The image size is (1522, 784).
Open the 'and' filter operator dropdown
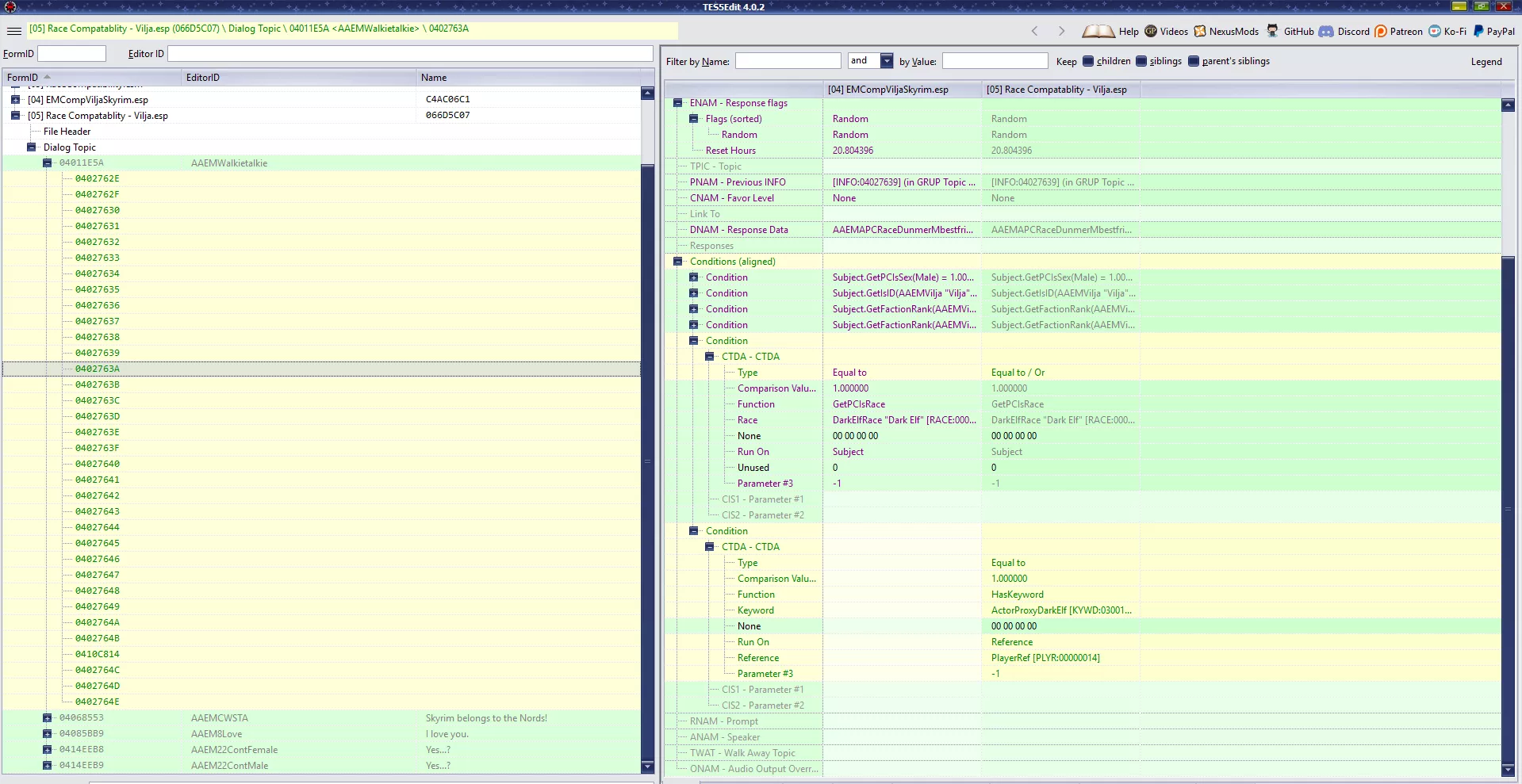(887, 61)
